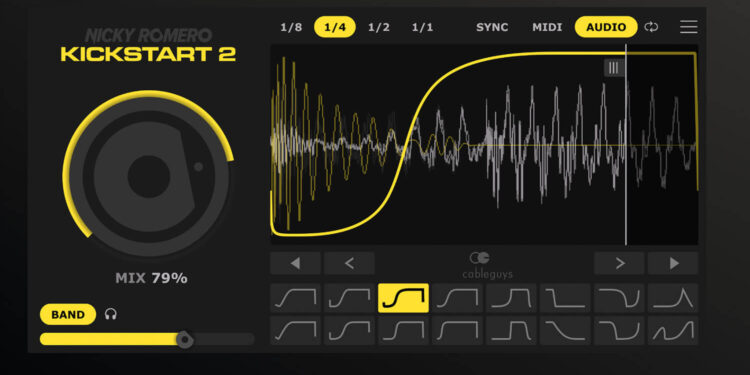Click the filled left-triangle preset arrow
Viewport: 750px width, 375px height.
tap(295, 263)
